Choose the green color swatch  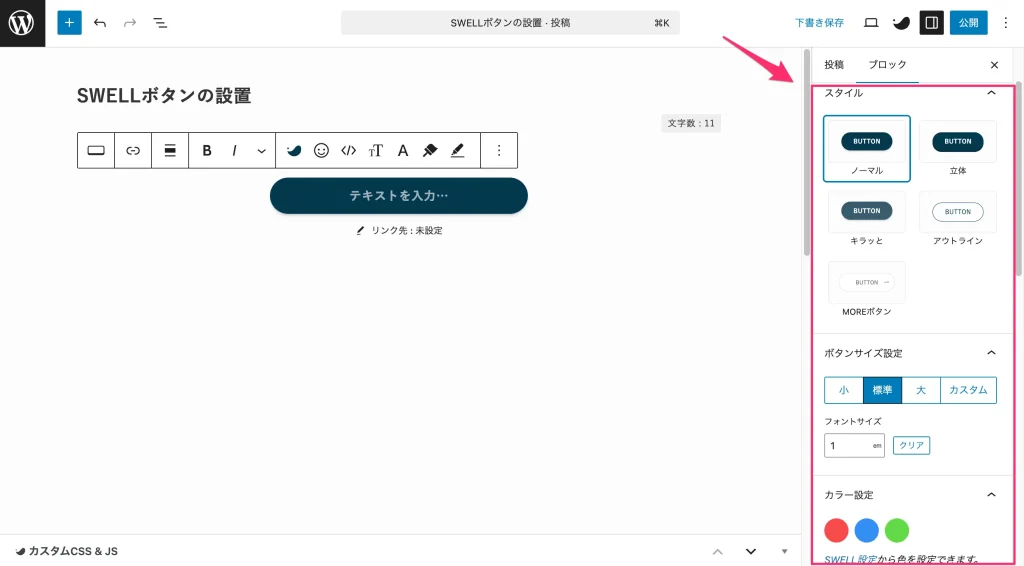pyautogui.click(x=897, y=531)
